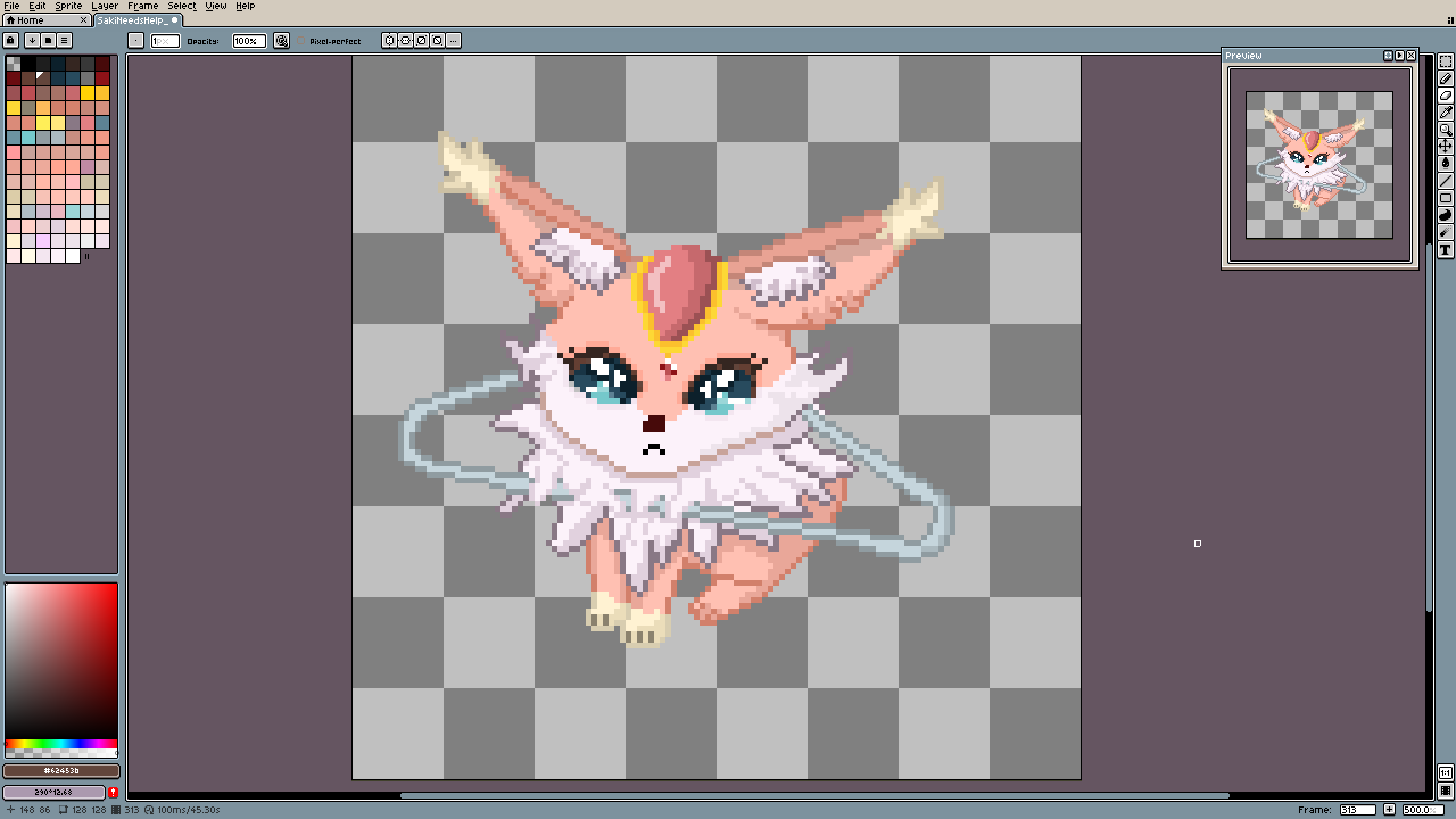Click the sprite thumbnail in Preview

click(1319, 165)
